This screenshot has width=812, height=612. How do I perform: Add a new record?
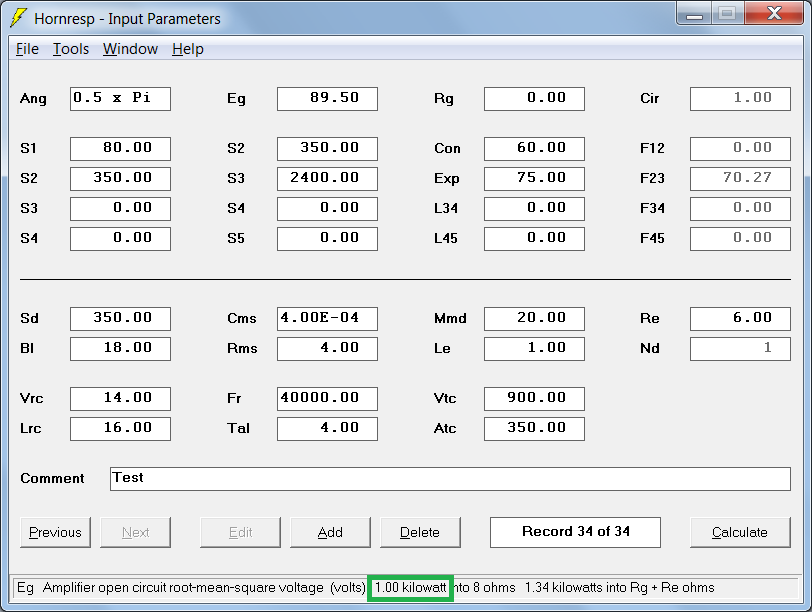[330, 532]
